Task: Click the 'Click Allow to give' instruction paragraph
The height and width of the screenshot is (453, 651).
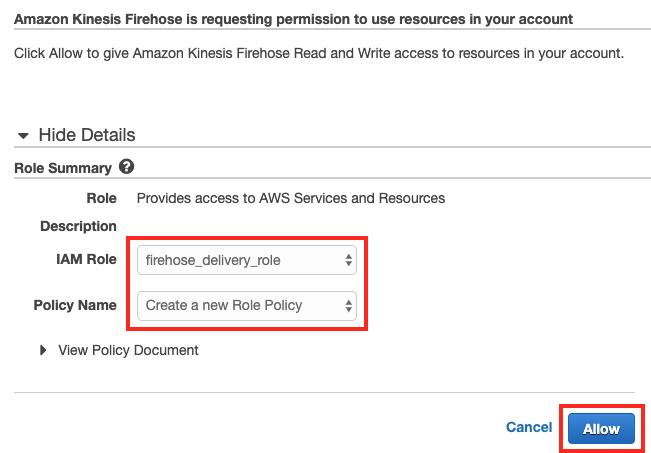Action: (319, 52)
